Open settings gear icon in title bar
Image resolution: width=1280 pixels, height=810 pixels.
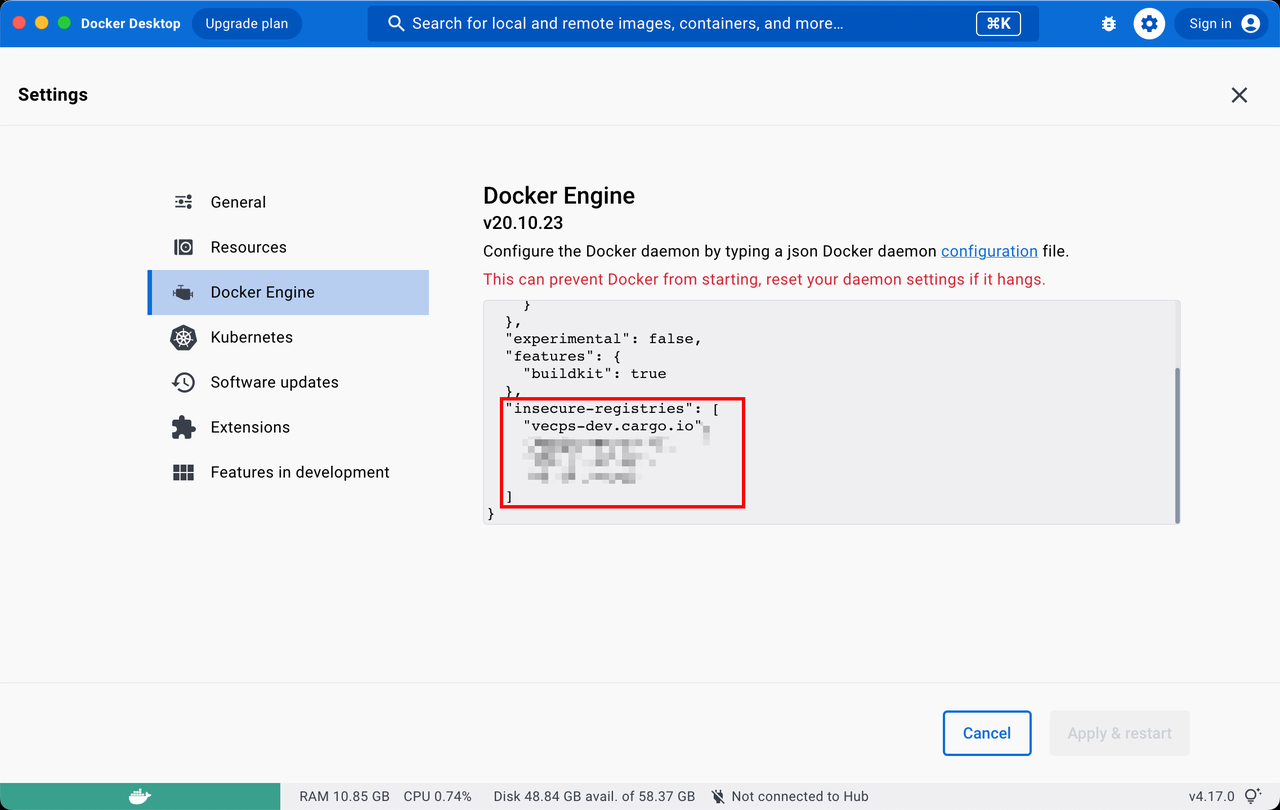(1149, 24)
